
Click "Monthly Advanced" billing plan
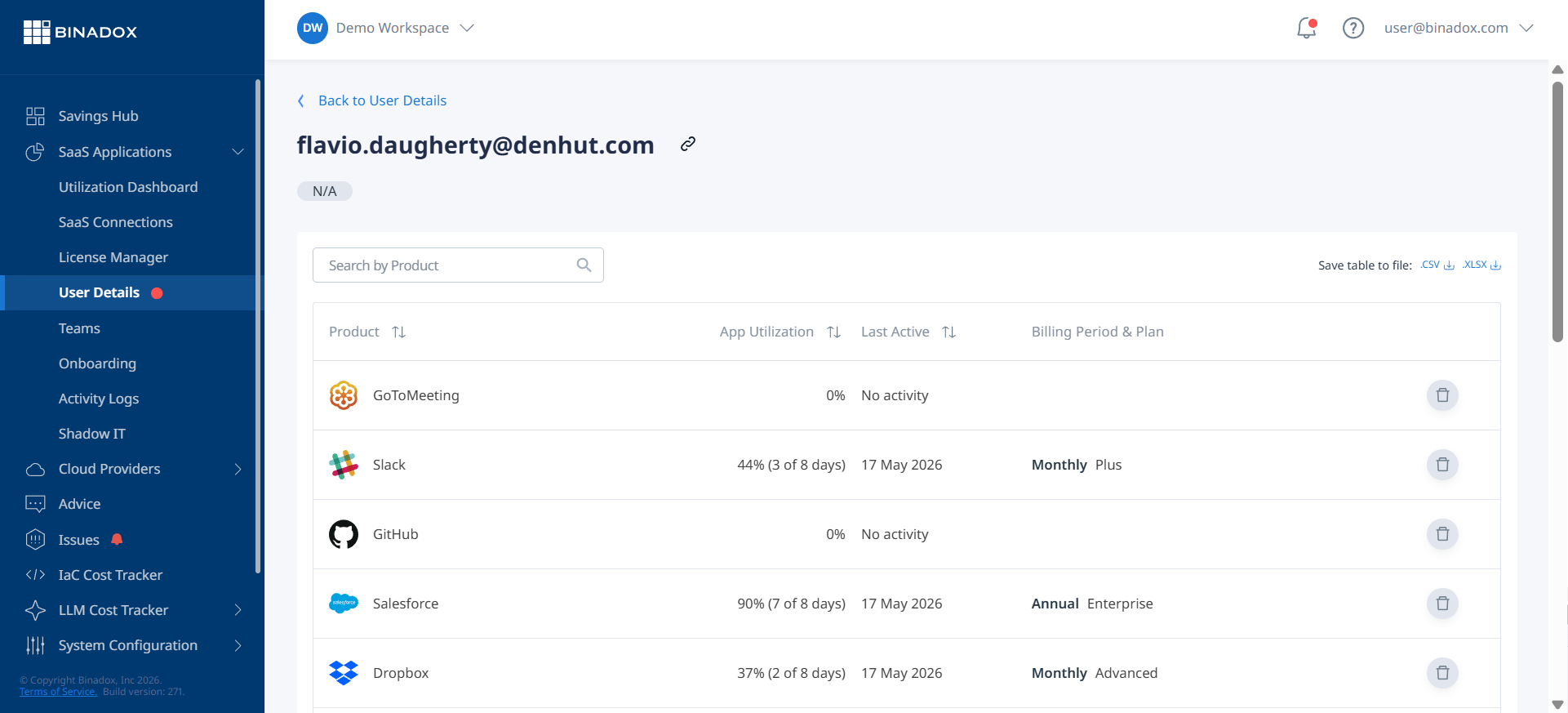(1095, 673)
